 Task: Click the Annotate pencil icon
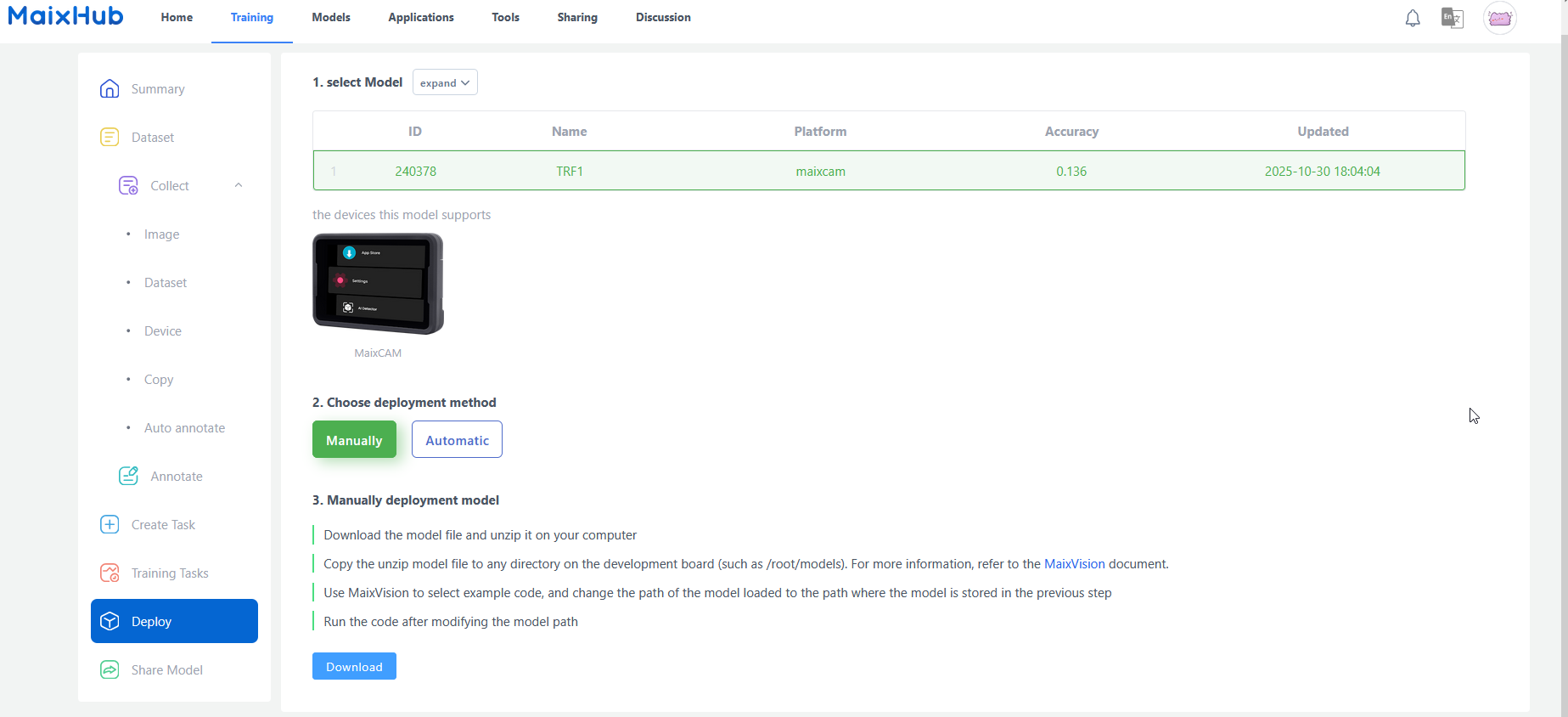128,477
